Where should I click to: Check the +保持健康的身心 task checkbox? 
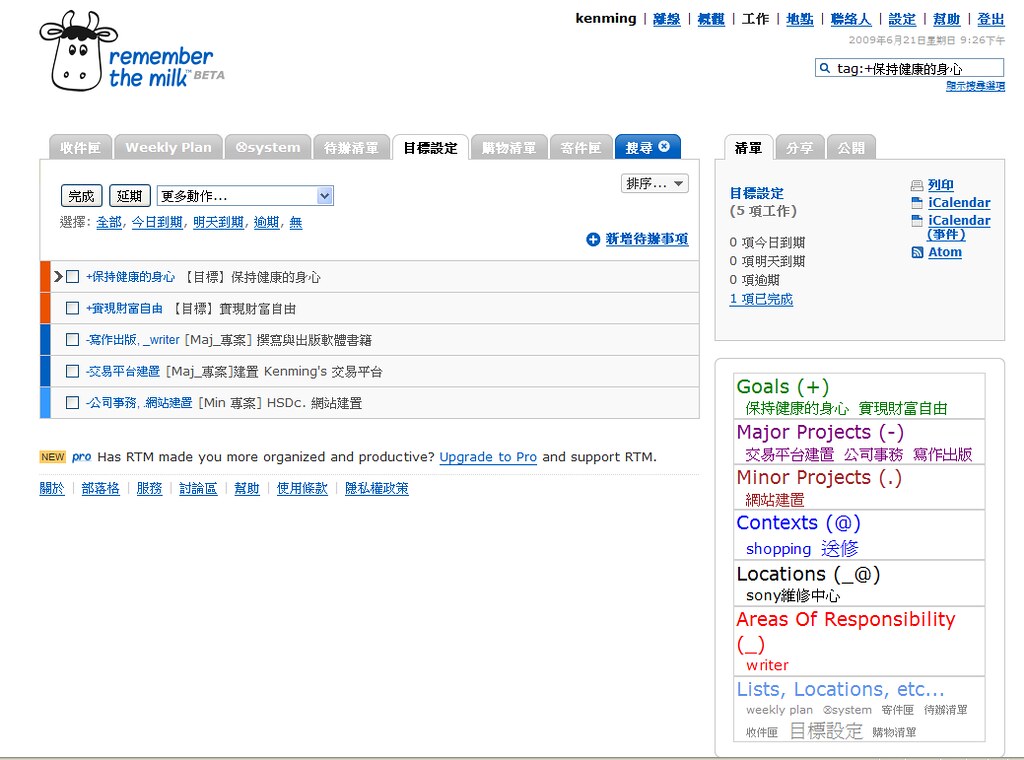pos(72,277)
